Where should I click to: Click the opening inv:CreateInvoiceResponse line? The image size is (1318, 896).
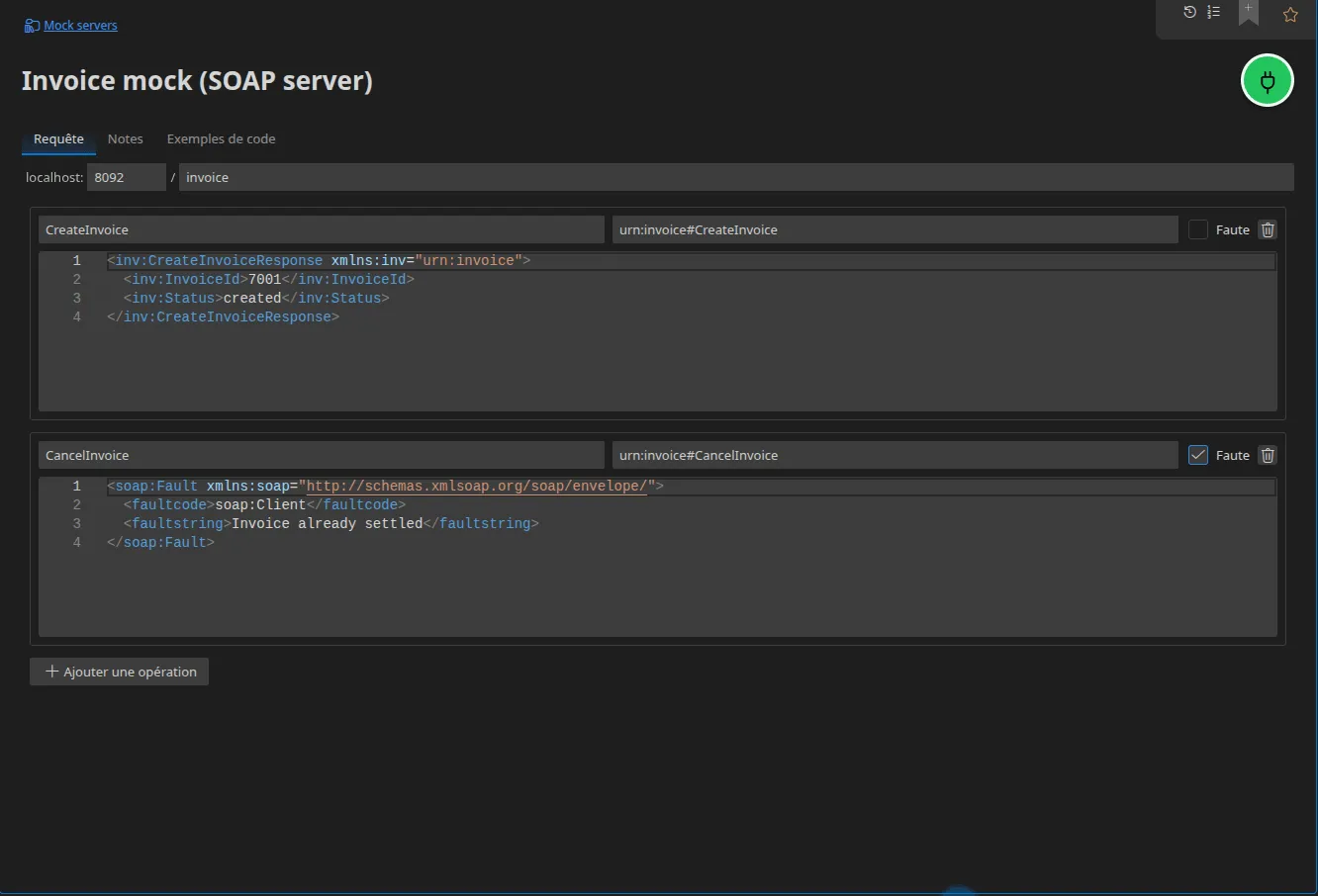pos(319,260)
